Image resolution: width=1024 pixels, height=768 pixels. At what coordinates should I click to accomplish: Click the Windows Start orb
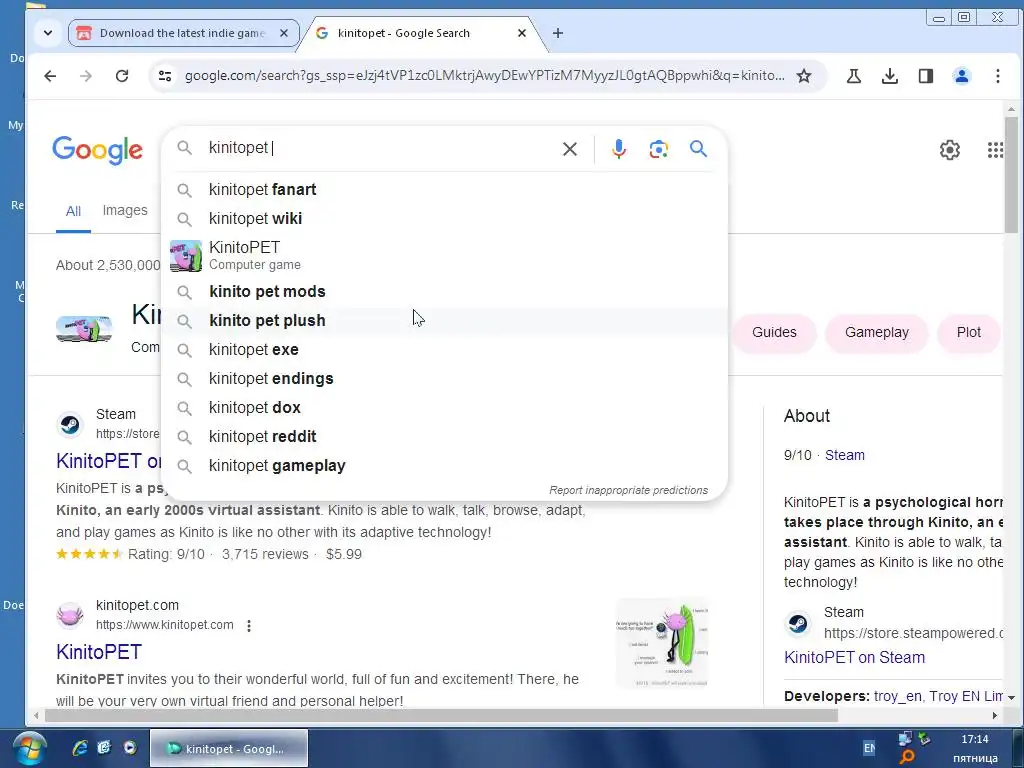point(28,749)
